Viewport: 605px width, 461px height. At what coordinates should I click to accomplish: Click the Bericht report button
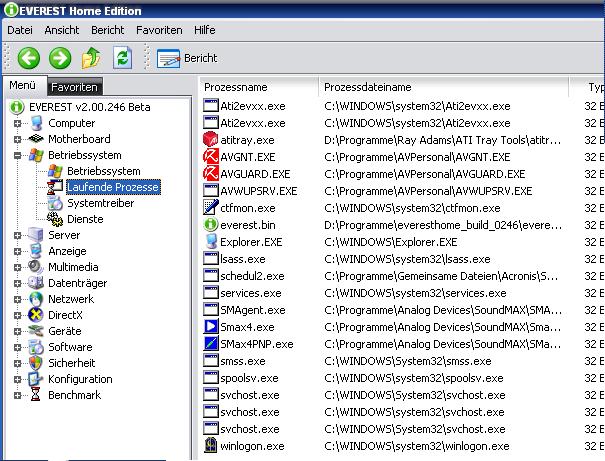point(187,58)
